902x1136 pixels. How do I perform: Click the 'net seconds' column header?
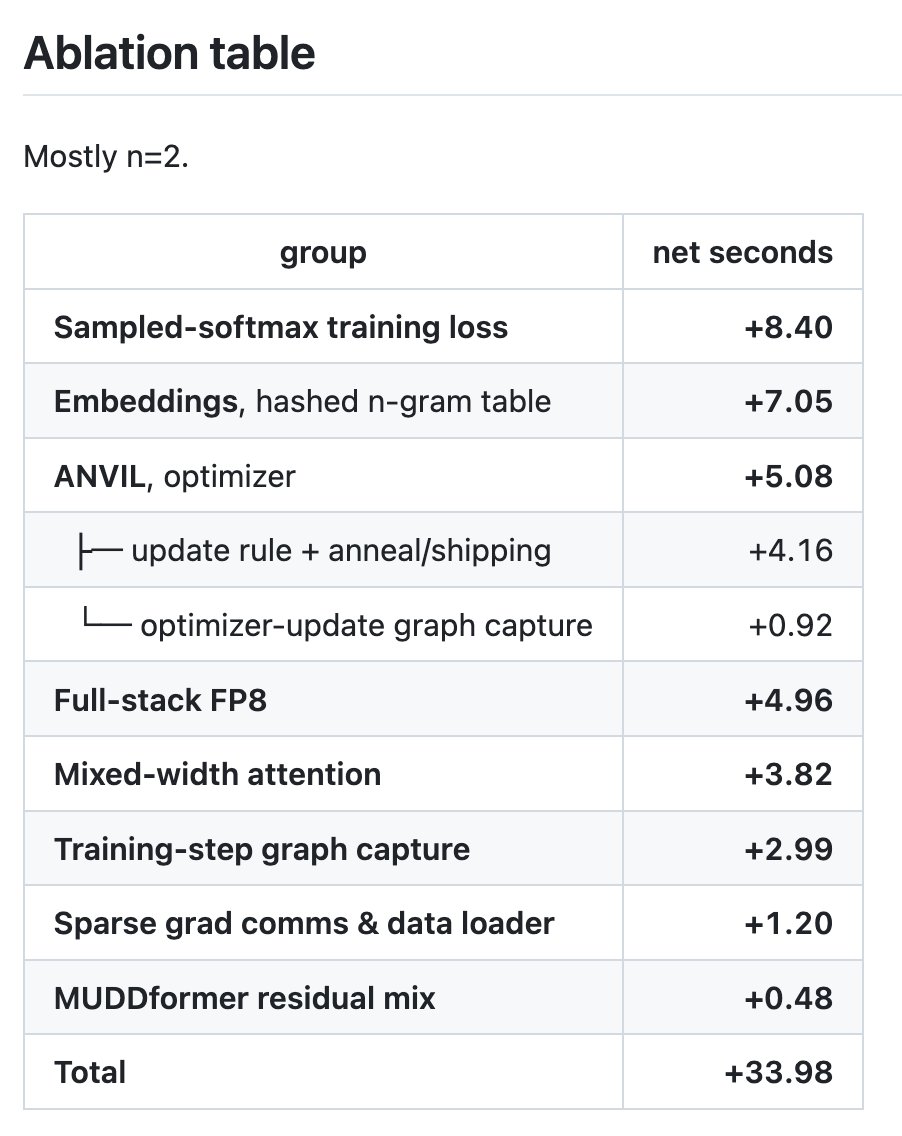(x=743, y=252)
